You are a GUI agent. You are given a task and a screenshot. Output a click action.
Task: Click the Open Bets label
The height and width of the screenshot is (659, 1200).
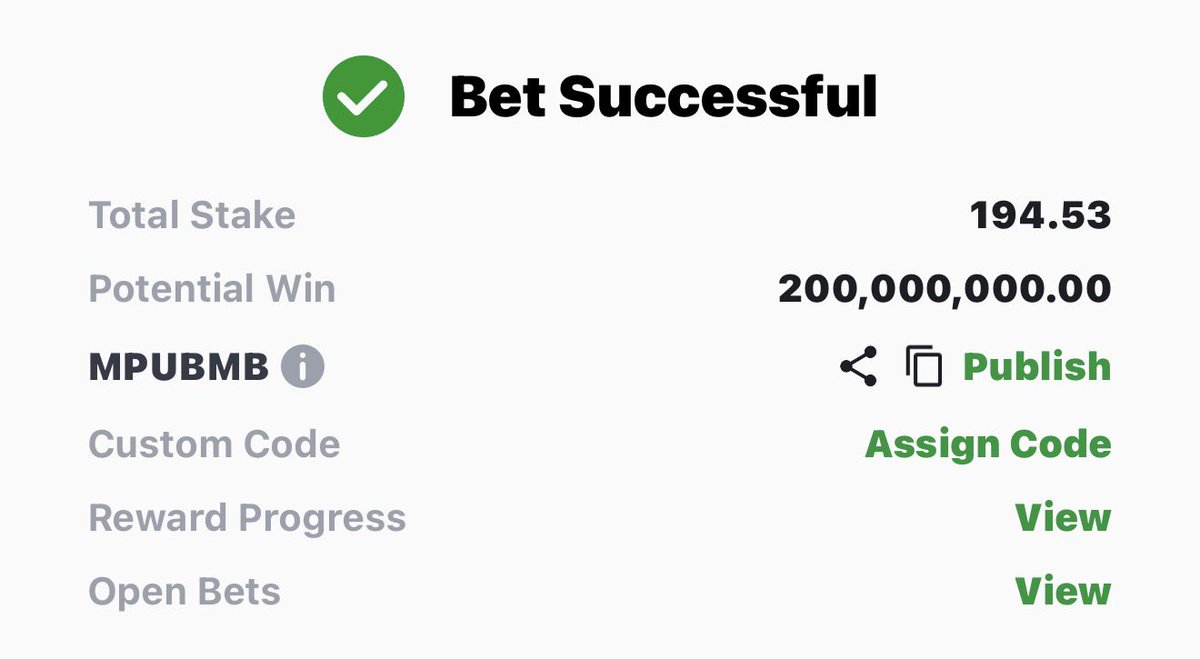coord(185,592)
